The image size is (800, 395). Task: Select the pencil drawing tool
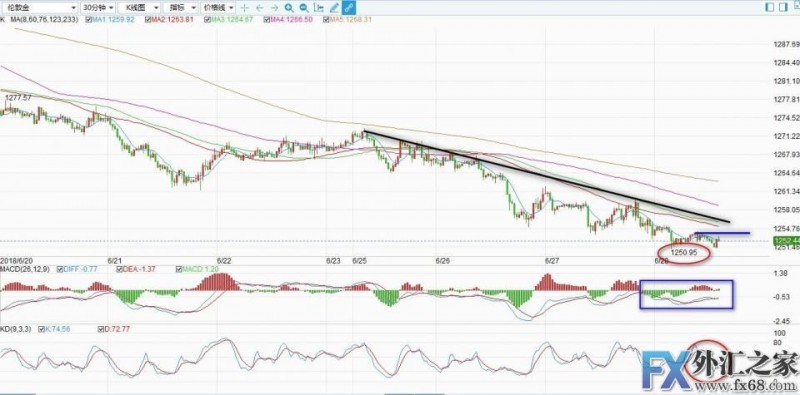334,8
